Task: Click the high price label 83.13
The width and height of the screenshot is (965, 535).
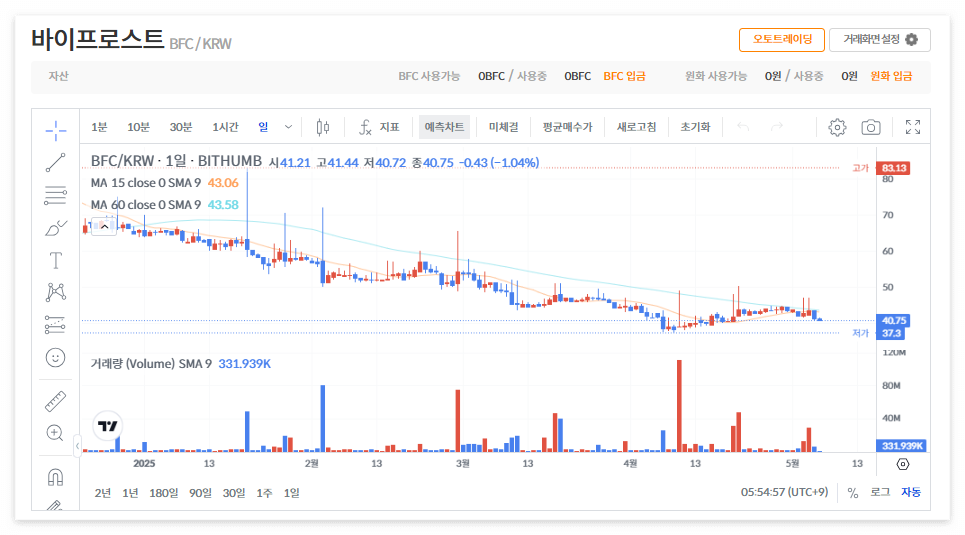Action: coord(894,168)
